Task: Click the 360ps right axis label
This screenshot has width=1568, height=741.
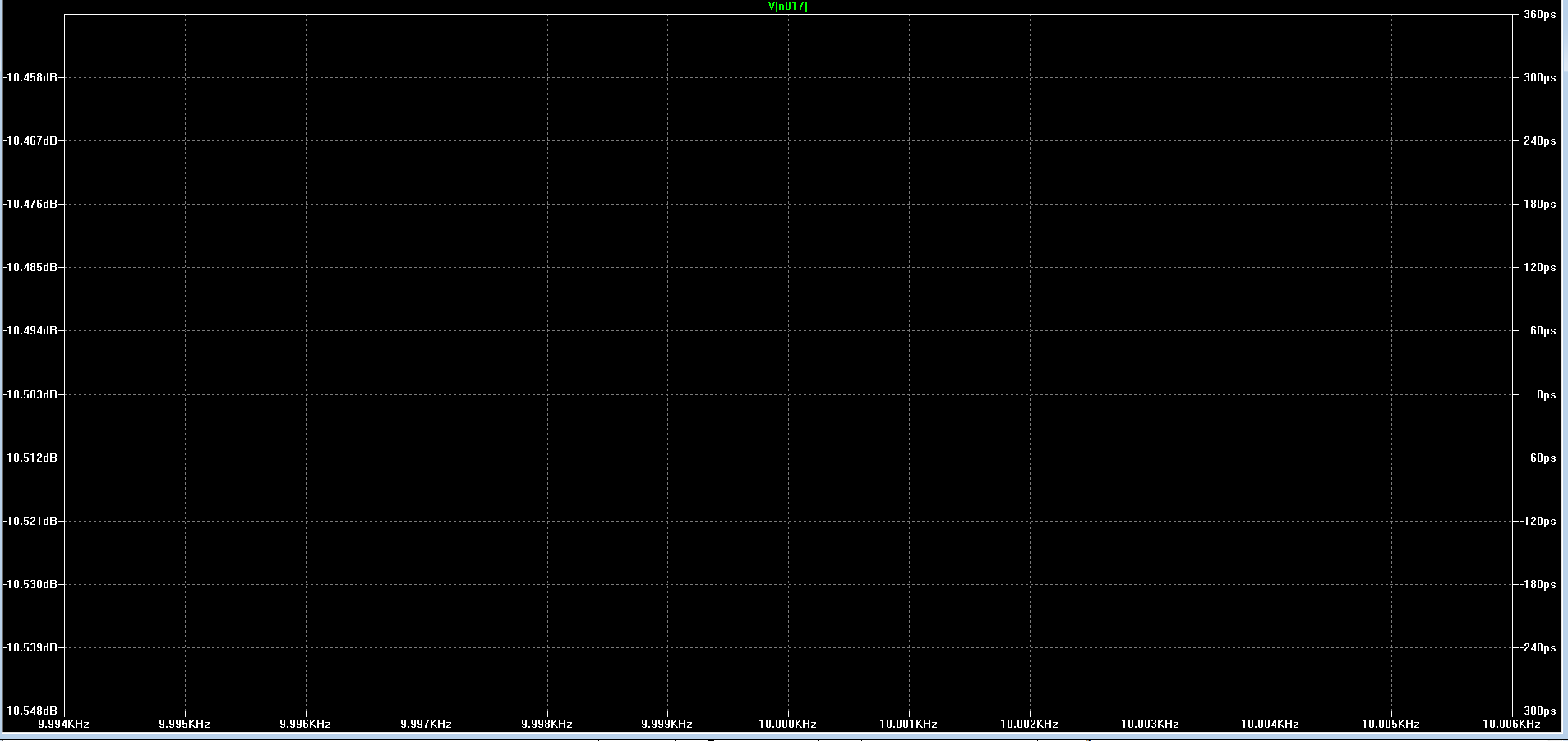Action: click(1540, 15)
